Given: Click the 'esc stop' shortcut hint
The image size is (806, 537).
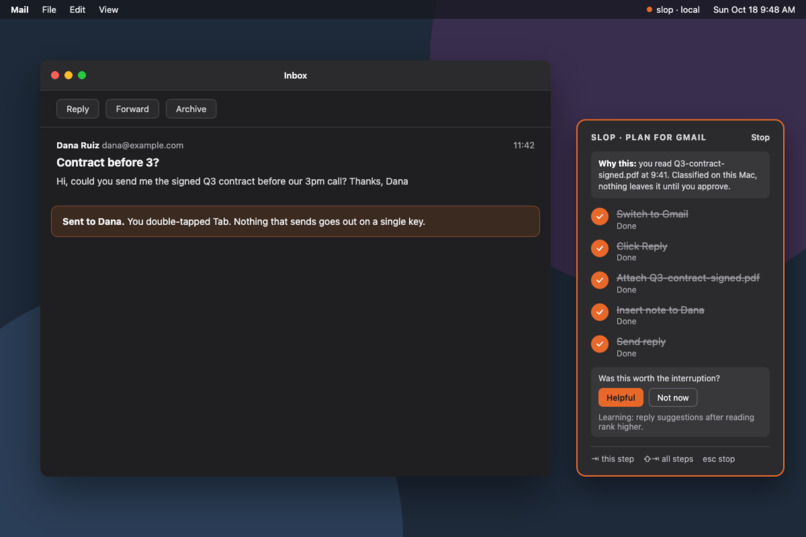Looking at the screenshot, I should [719, 459].
